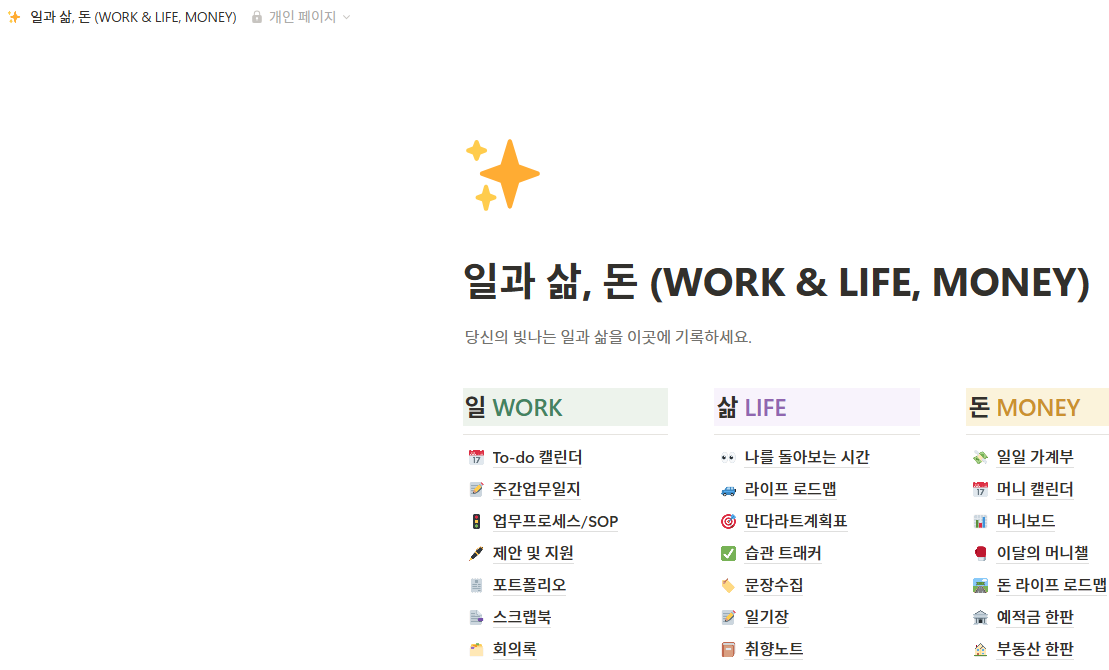This screenshot has height=670, width=1109.
Task: Open the 일기장 page
Action: coord(766,617)
